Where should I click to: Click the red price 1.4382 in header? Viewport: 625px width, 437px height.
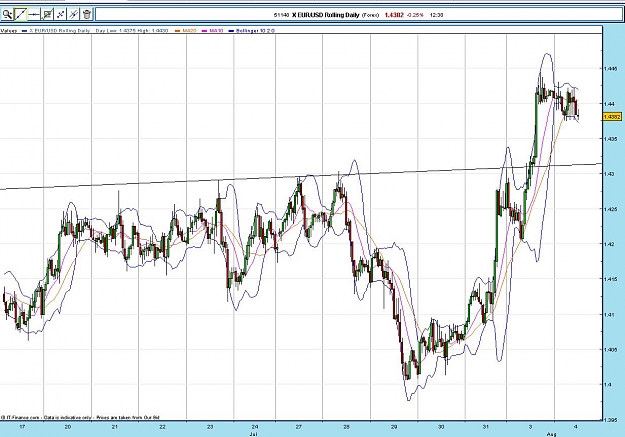[394, 15]
